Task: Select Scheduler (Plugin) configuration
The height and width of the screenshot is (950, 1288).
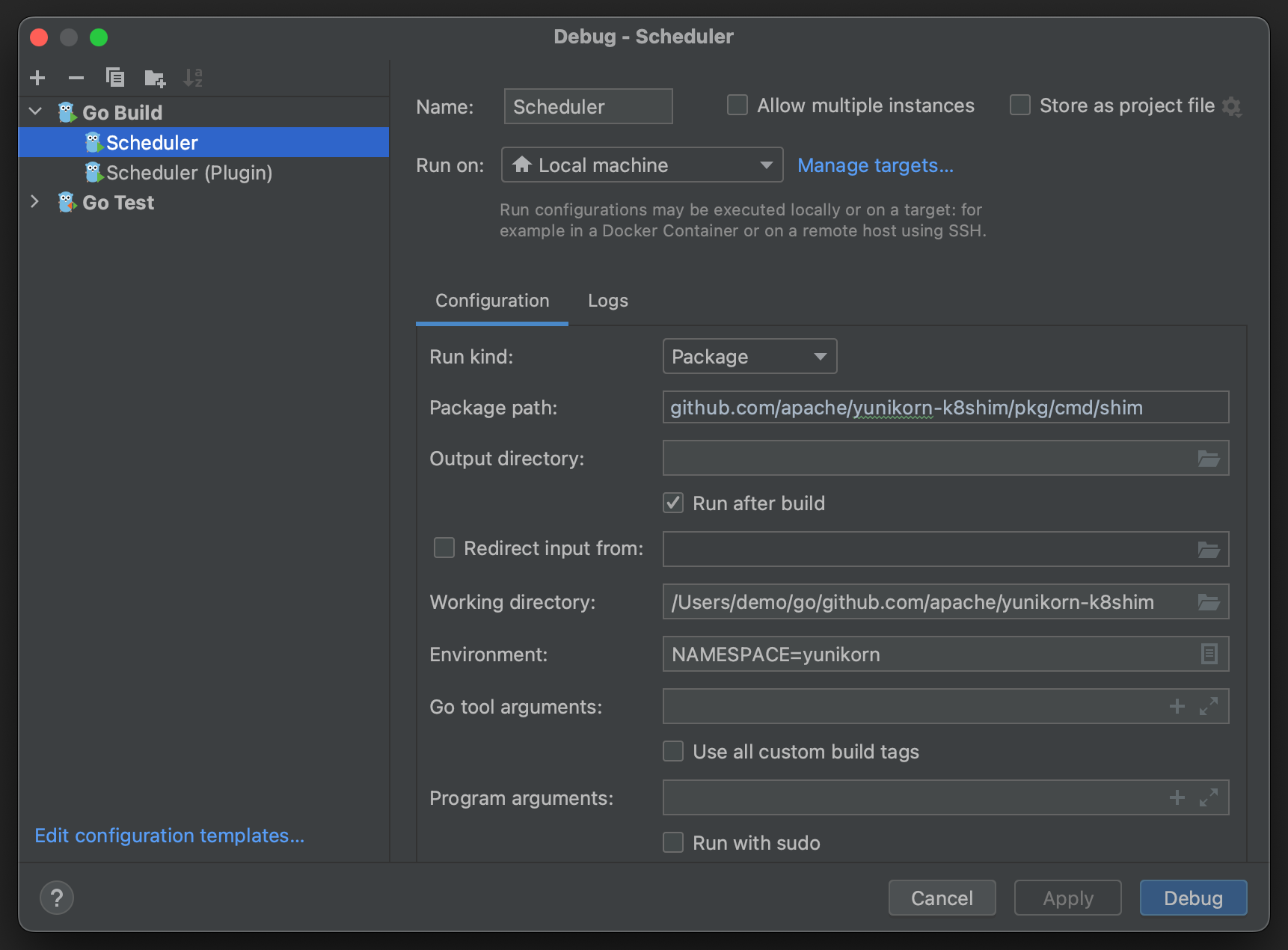Action: [189, 173]
